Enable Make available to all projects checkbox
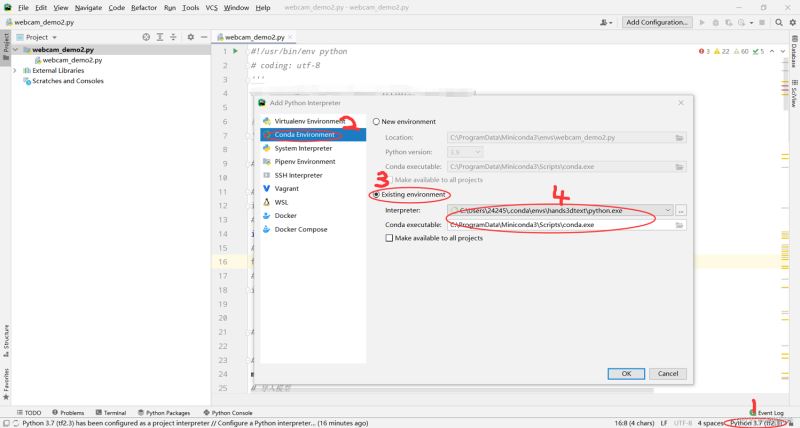The width and height of the screenshot is (800, 428). pyautogui.click(x=389, y=238)
